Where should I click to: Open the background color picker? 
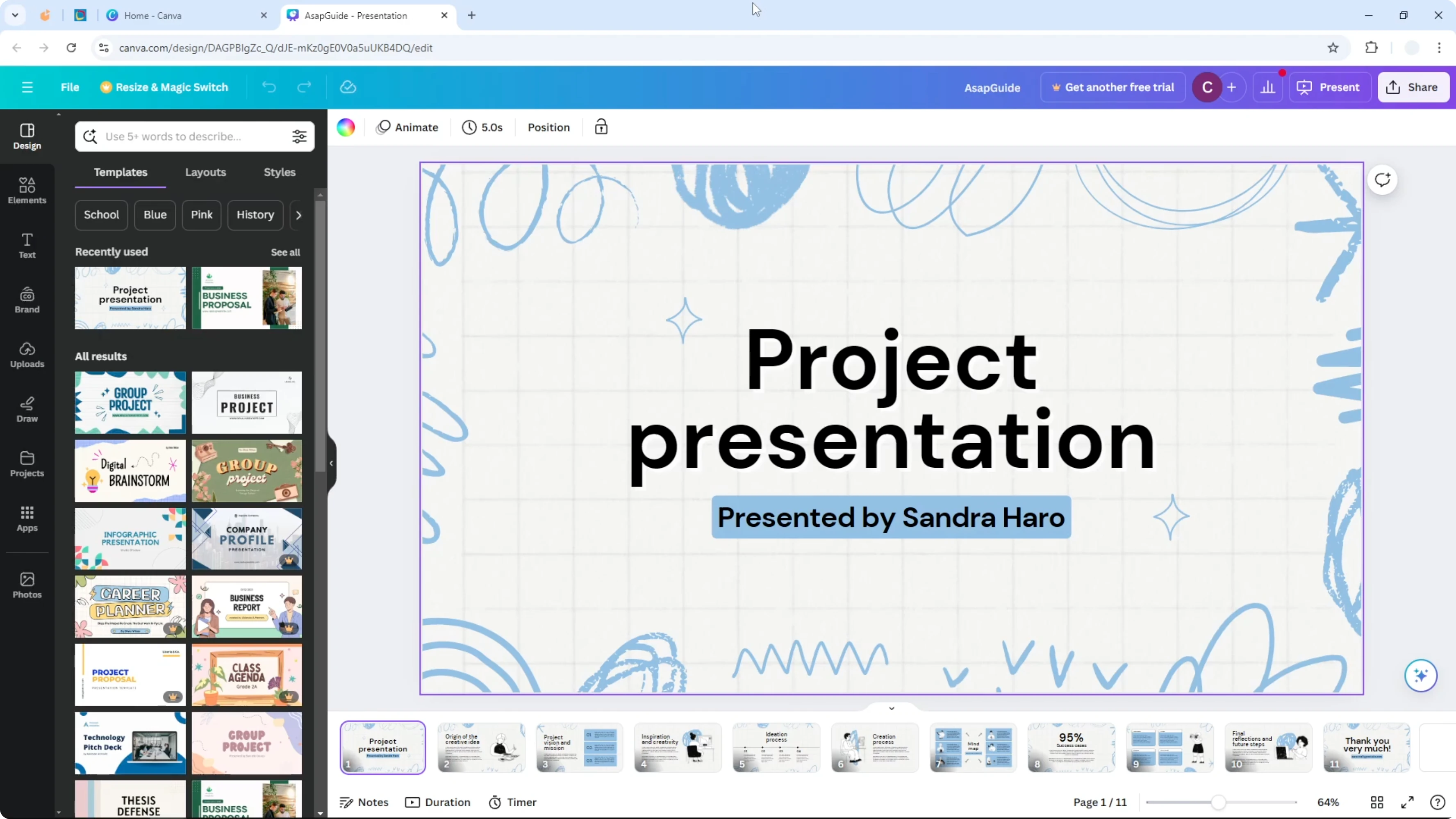pyautogui.click(x=346, y=127)
